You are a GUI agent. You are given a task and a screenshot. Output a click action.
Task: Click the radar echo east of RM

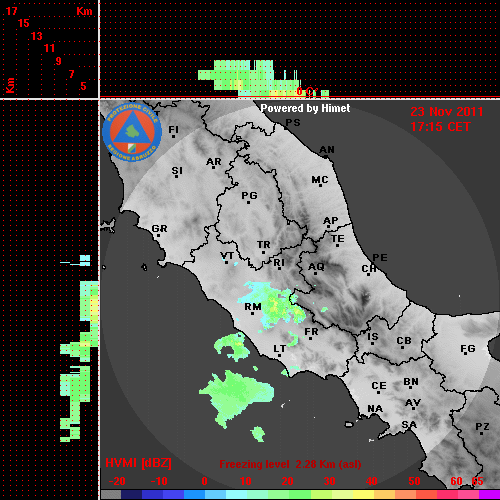click(x=273, y=305)
